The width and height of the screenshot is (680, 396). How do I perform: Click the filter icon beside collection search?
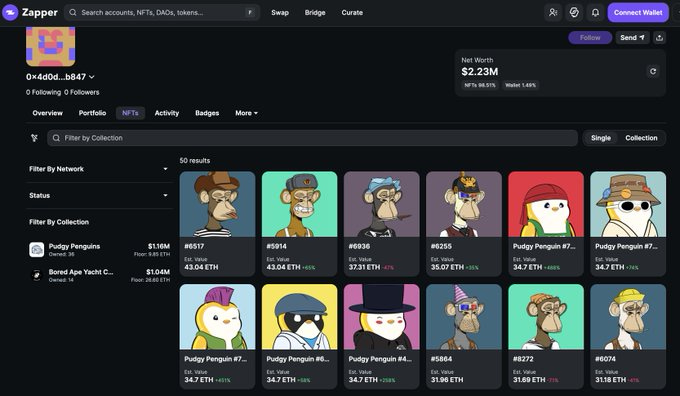tap(34, 138)
